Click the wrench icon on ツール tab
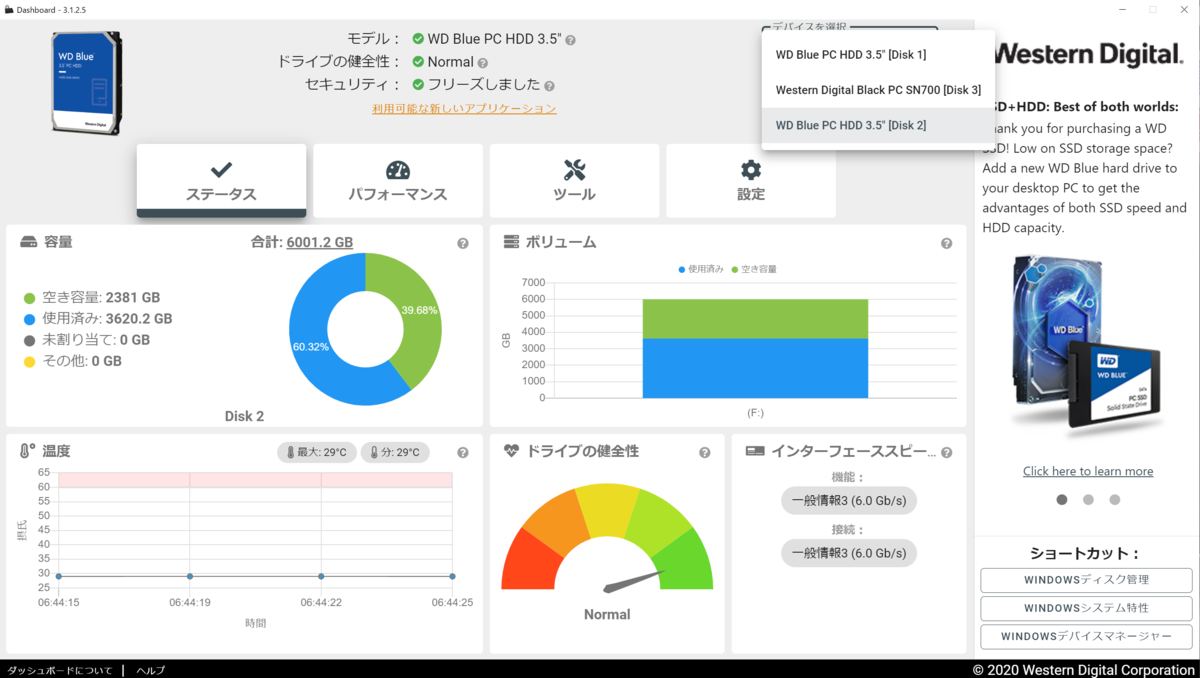 coord(574,169)
